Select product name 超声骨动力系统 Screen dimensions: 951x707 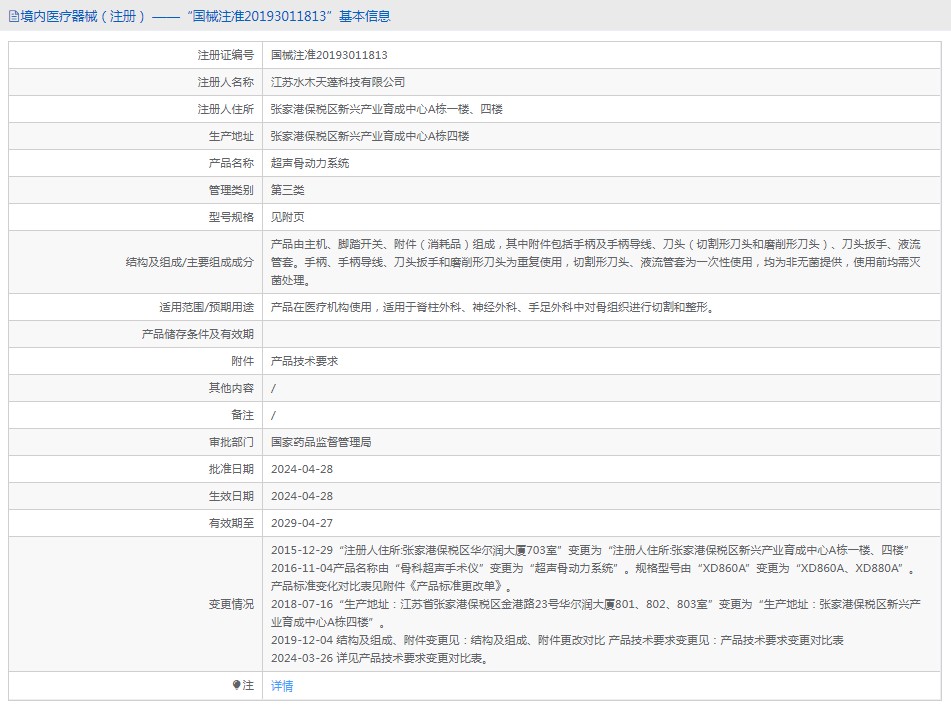coord(310,163)
